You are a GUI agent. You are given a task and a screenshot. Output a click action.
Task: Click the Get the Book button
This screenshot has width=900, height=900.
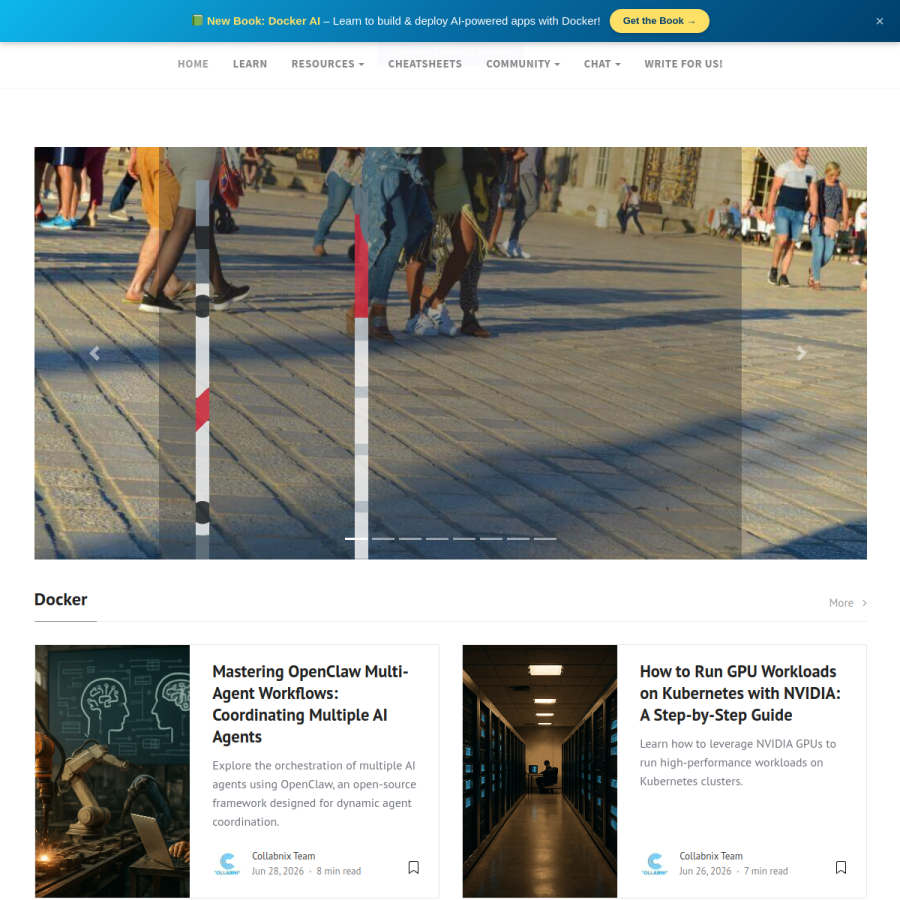click(x=659, y=21)
